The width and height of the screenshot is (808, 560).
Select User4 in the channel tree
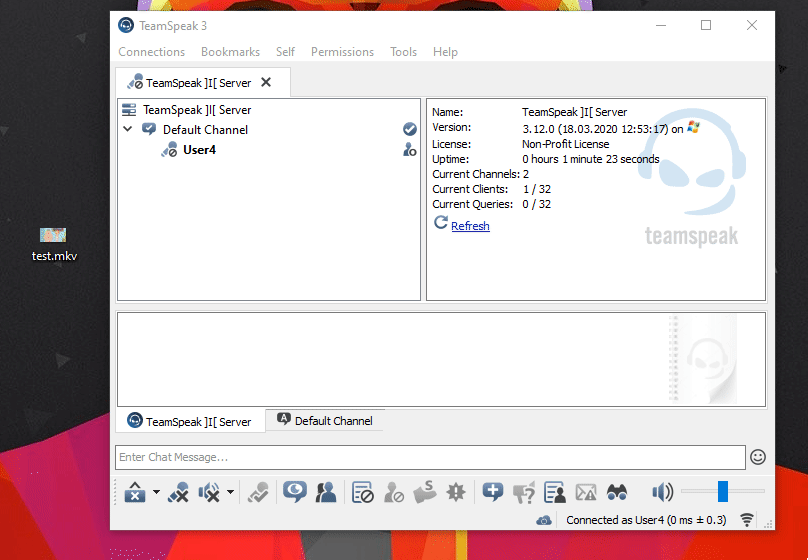199,150
